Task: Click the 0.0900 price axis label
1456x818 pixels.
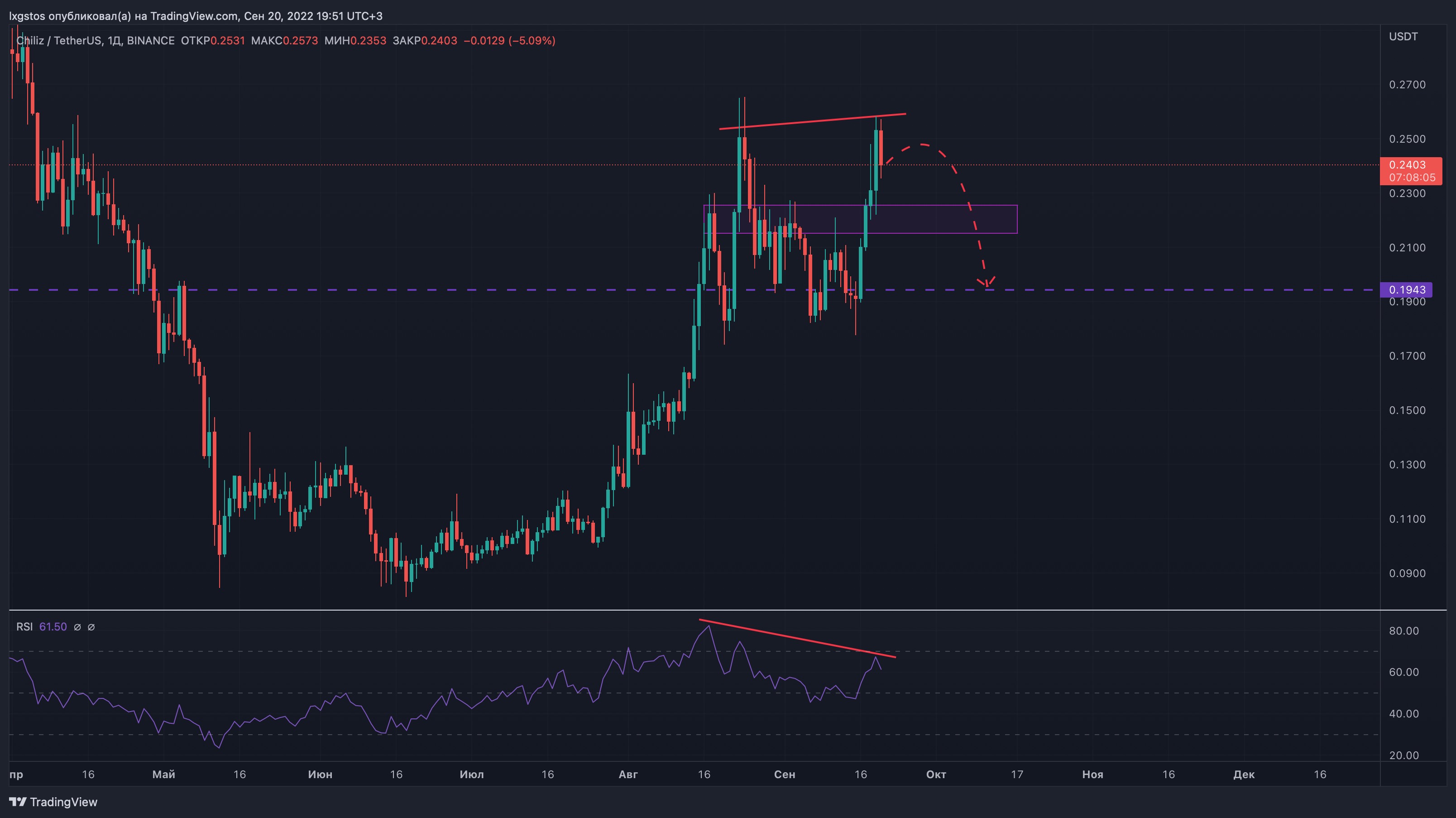Action: [x=1407, y=573]
